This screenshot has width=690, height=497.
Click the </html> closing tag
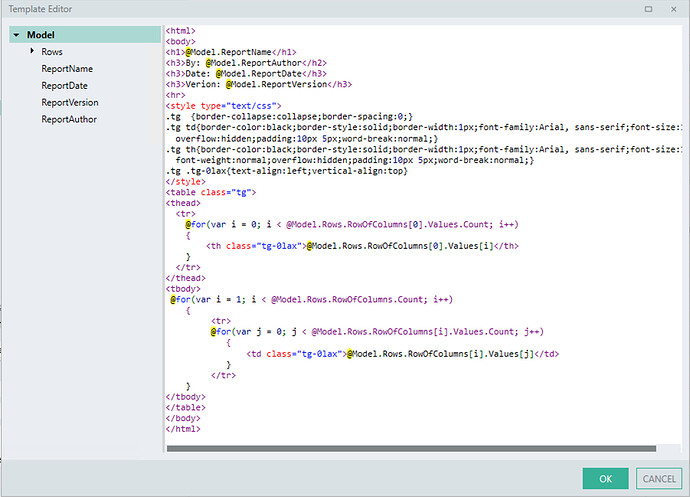point(183,429)
